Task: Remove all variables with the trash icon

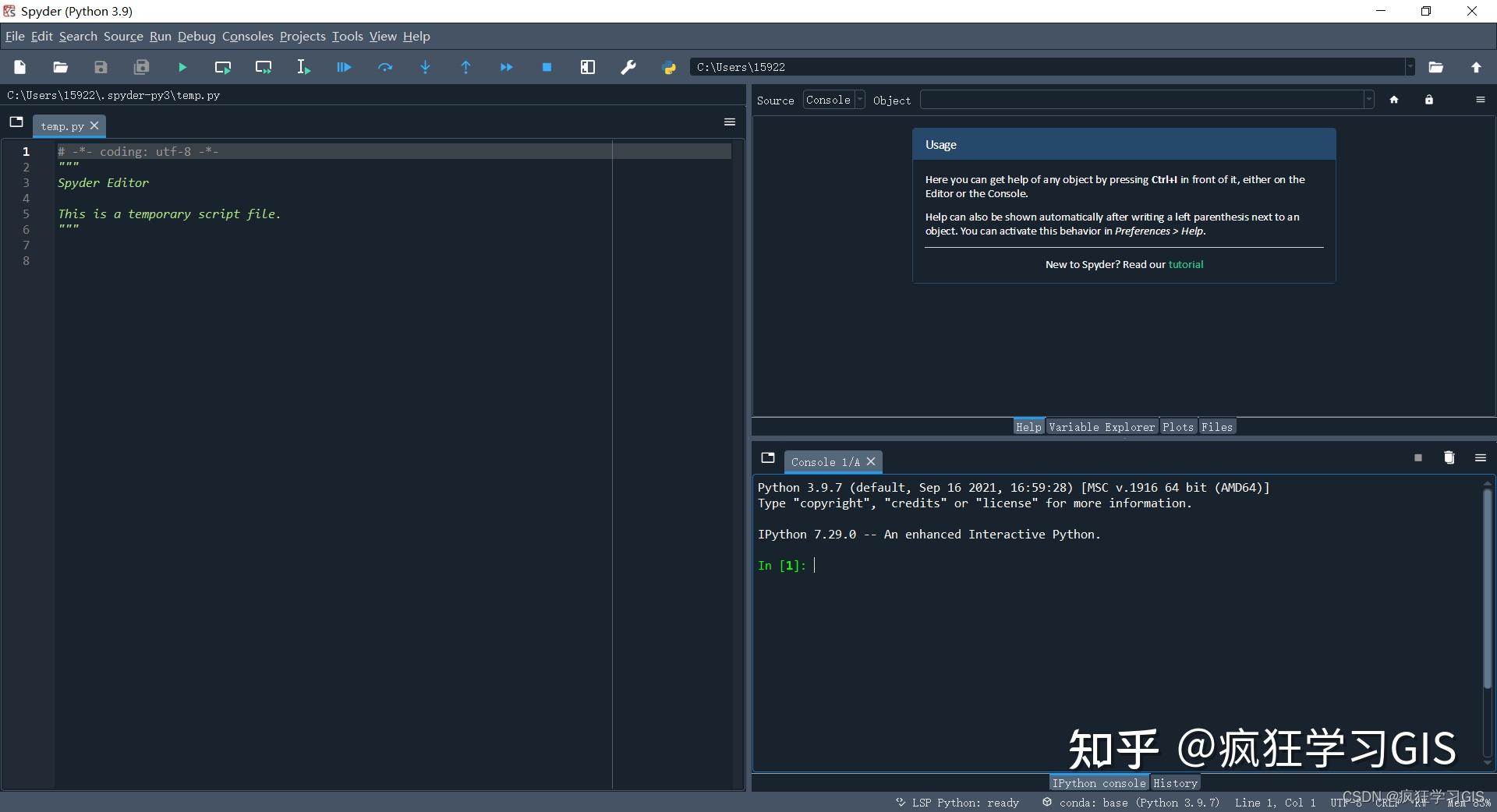Action: (1449, 458)
